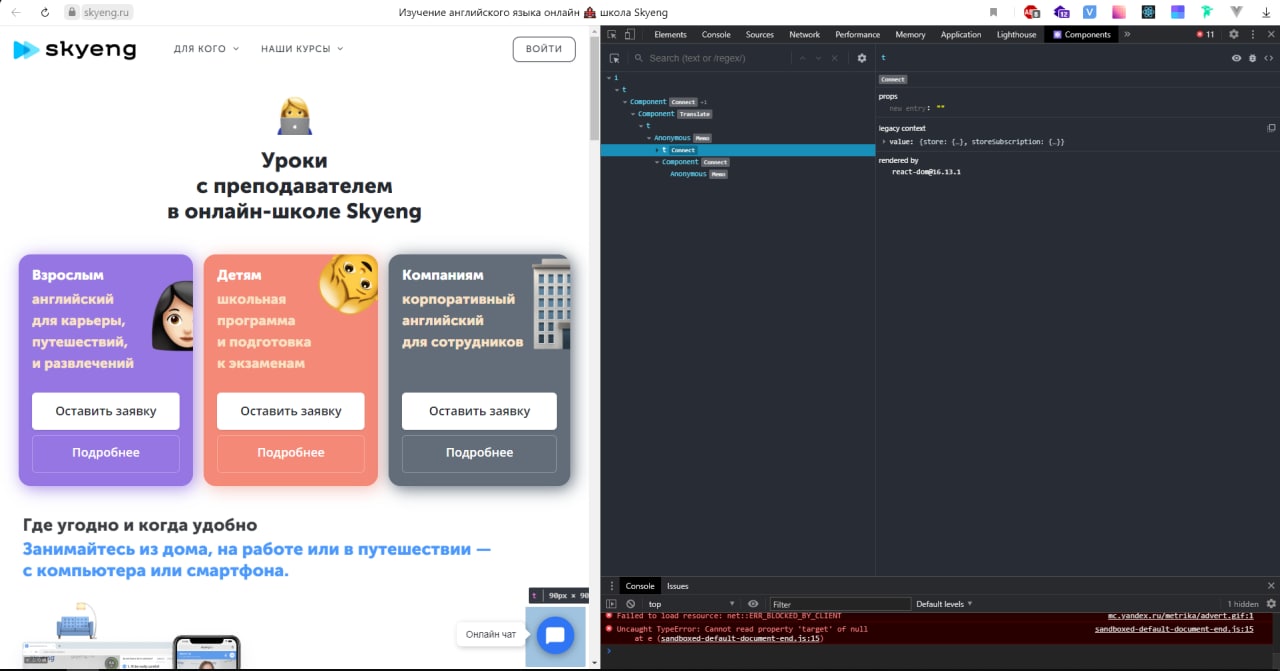Close the DevTools console drawer
The width and height of the screenshot is (1280, 671).
click(x=1271, y=586)
